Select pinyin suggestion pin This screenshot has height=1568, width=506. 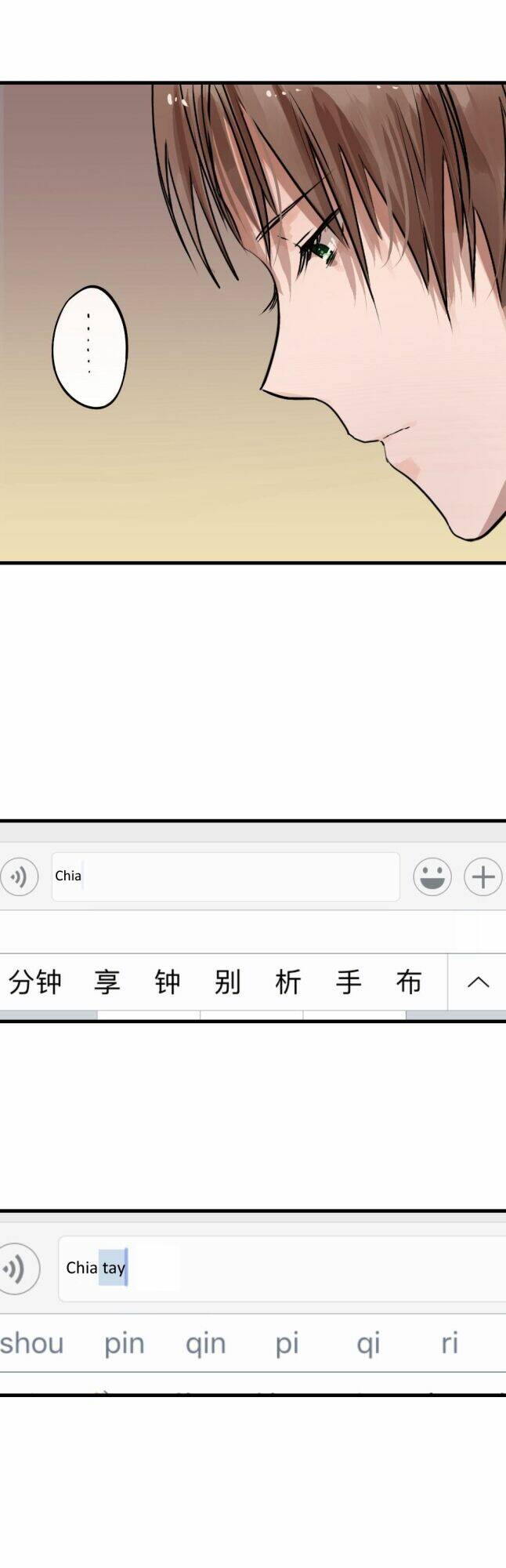click(125, 1344)
